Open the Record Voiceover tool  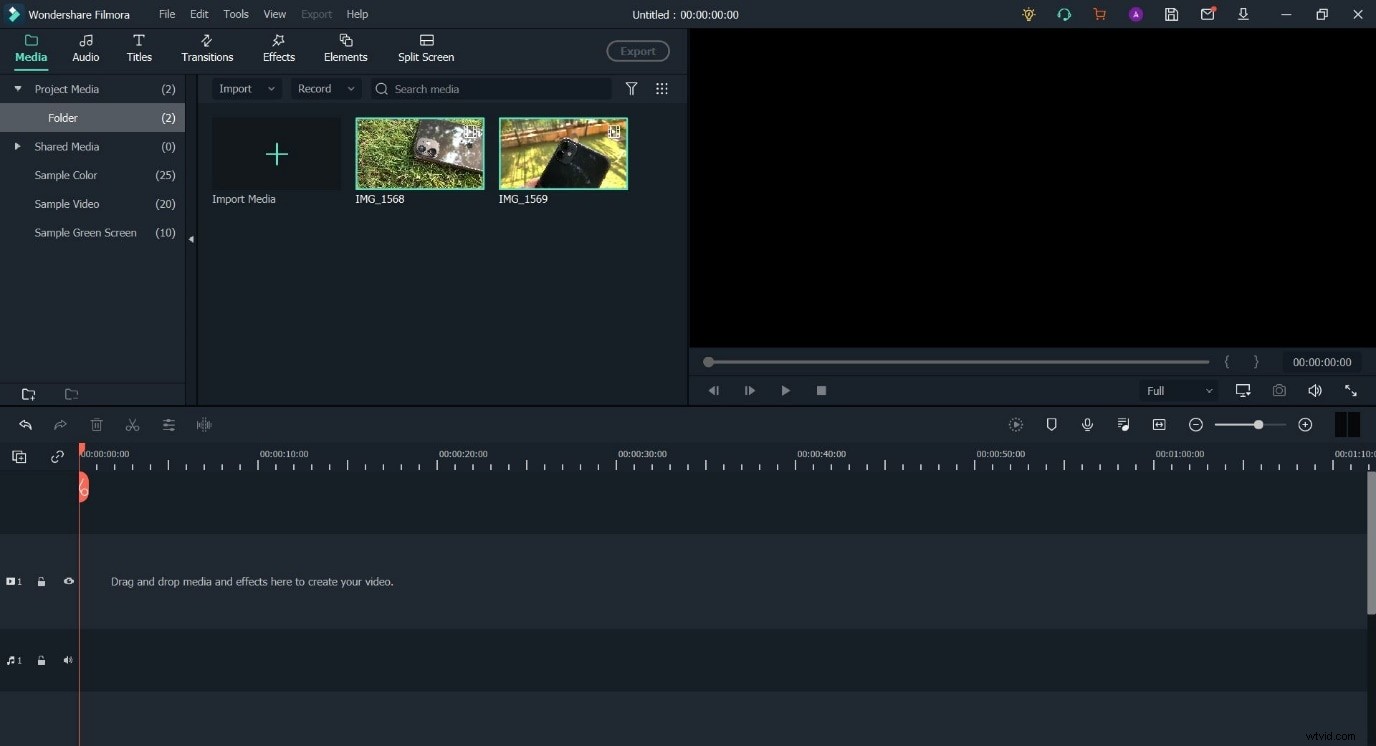[1087, 424]
